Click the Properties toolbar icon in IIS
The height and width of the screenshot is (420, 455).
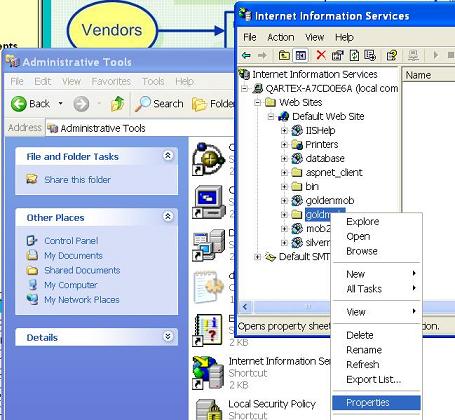[x=337, y=55]
